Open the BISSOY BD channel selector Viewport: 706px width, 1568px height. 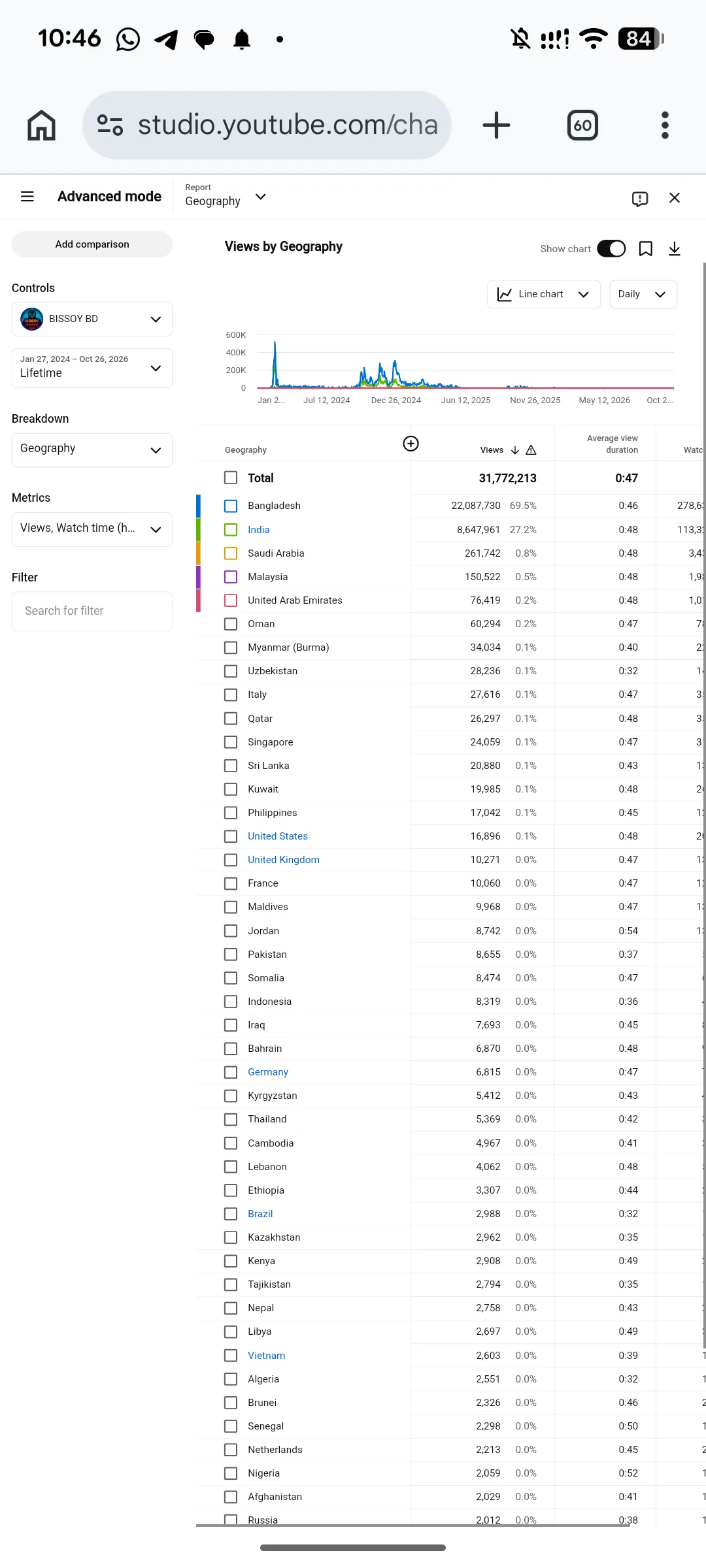[92, 319]
